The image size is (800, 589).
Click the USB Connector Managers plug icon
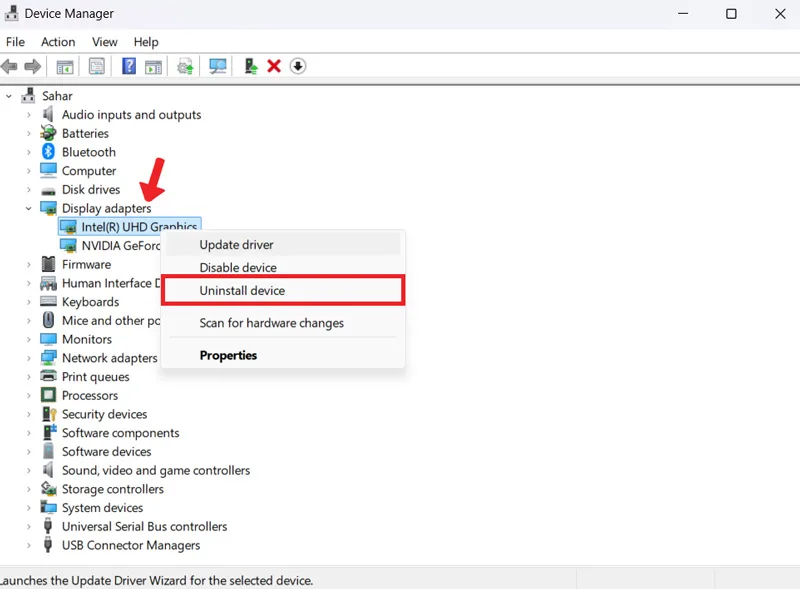(48, 544)
